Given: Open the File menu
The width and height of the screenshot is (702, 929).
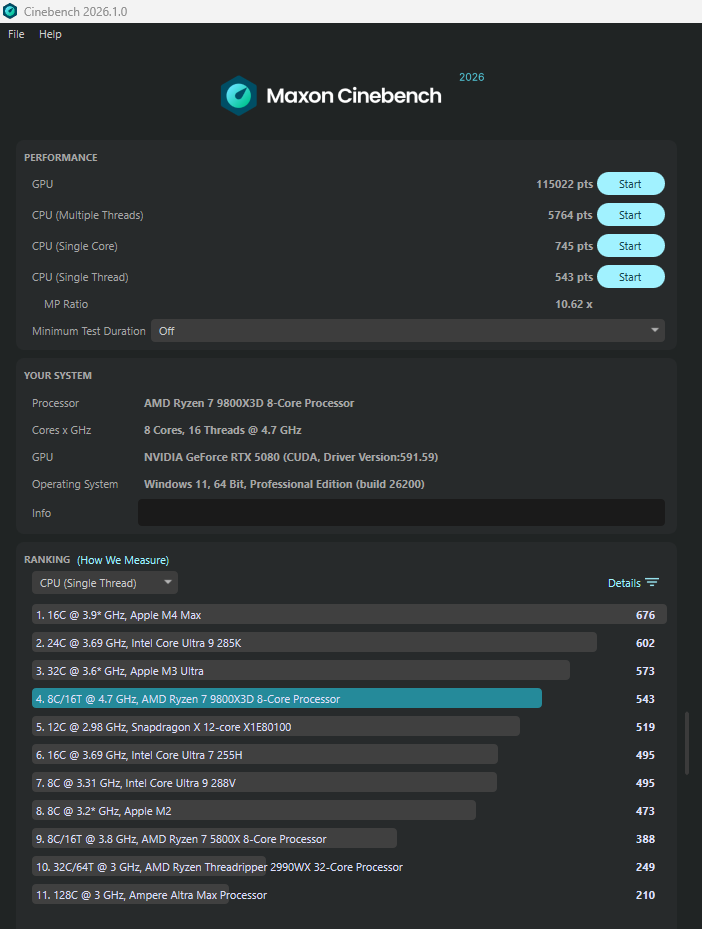Looking at the screenshot, I should click(x=16, y=34).
